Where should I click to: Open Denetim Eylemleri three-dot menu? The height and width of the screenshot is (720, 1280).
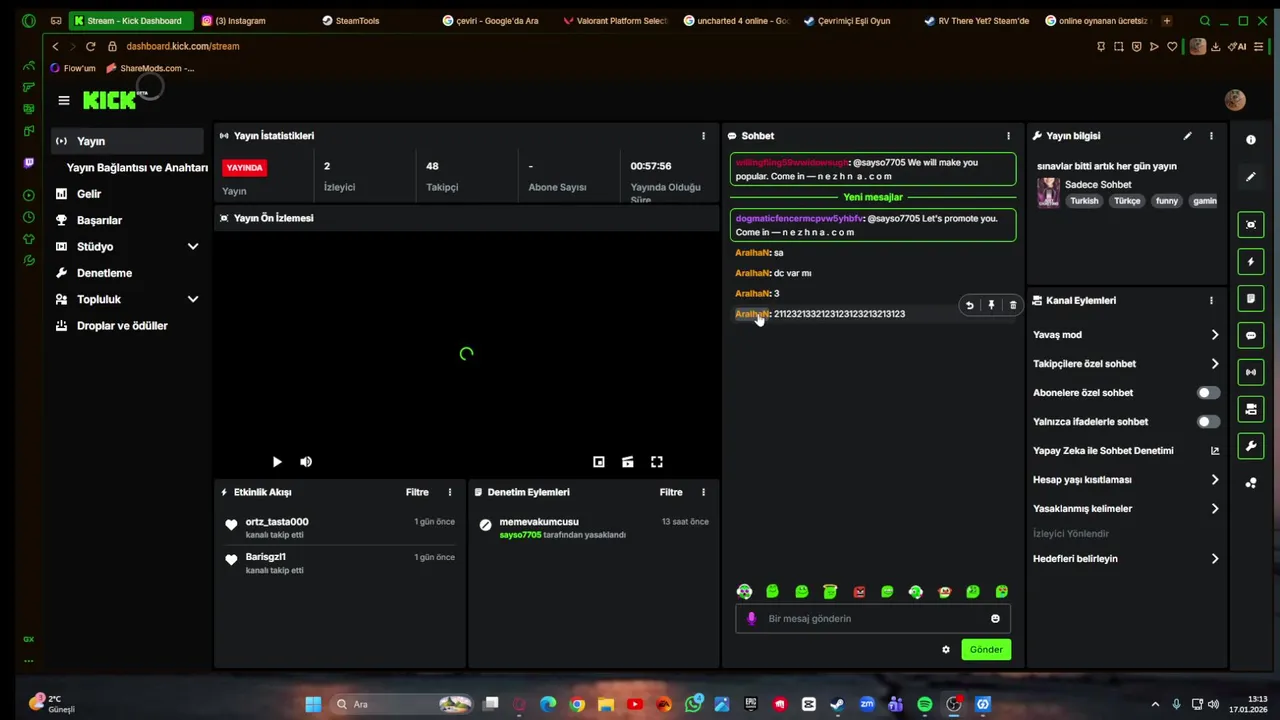click(703, 492)
